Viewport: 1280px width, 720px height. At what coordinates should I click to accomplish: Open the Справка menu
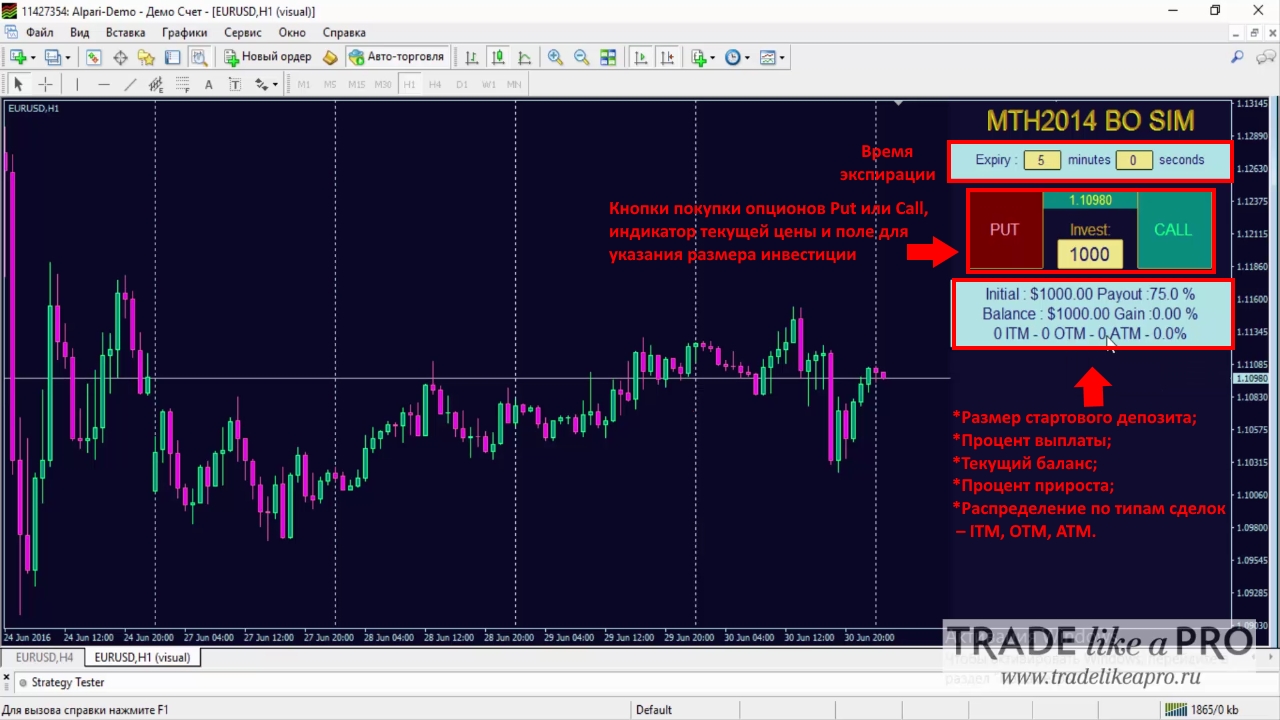[345, 32]
